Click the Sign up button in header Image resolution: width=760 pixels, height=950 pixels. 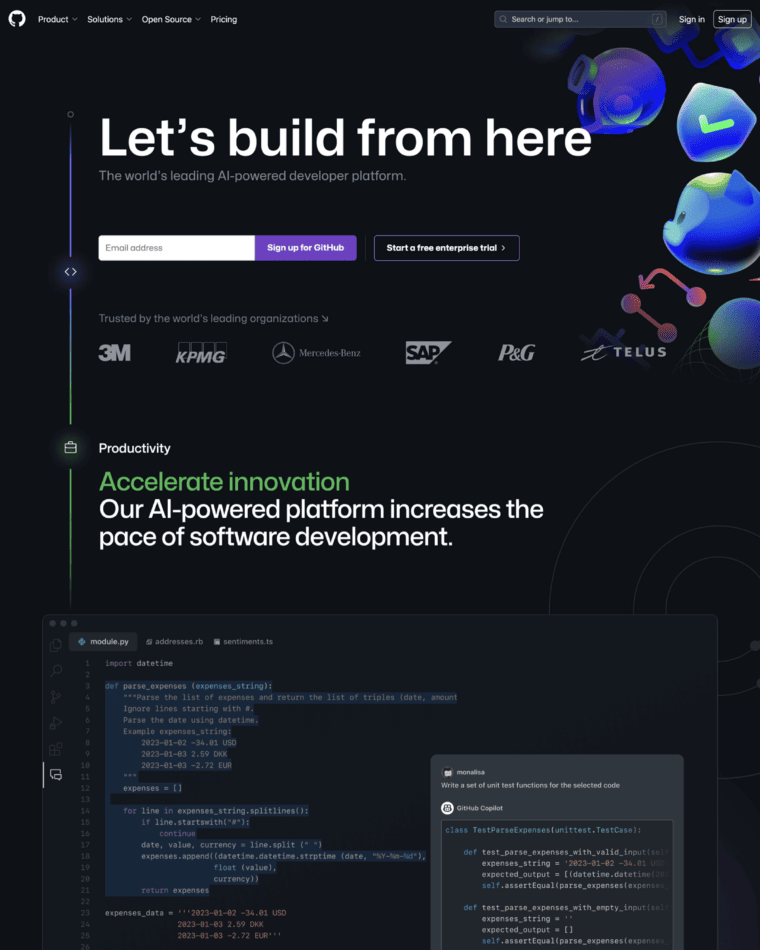click(732, 19)
